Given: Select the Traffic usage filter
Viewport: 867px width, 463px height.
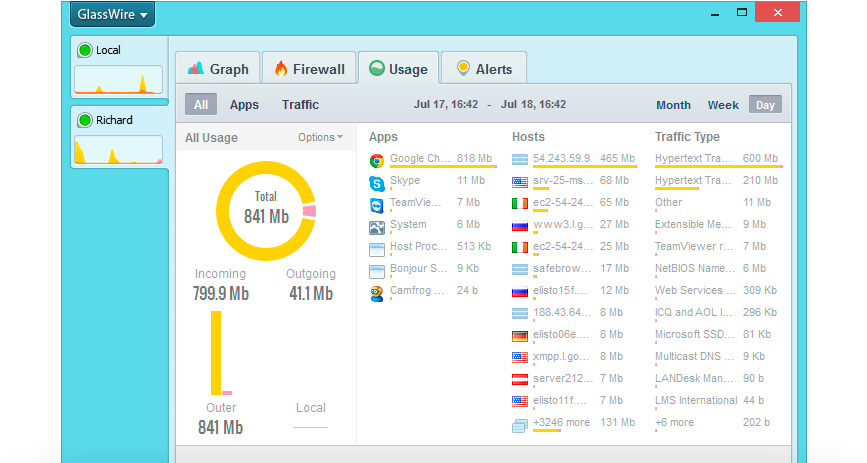Looking at the screenshot, I should (x=300, y=105).
